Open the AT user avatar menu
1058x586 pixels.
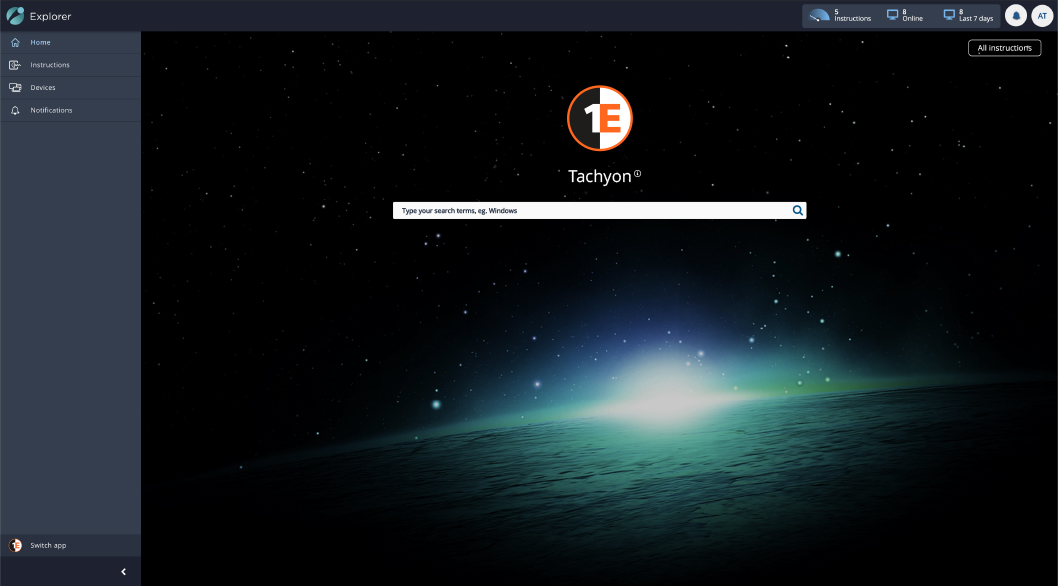click(1042, 16)
